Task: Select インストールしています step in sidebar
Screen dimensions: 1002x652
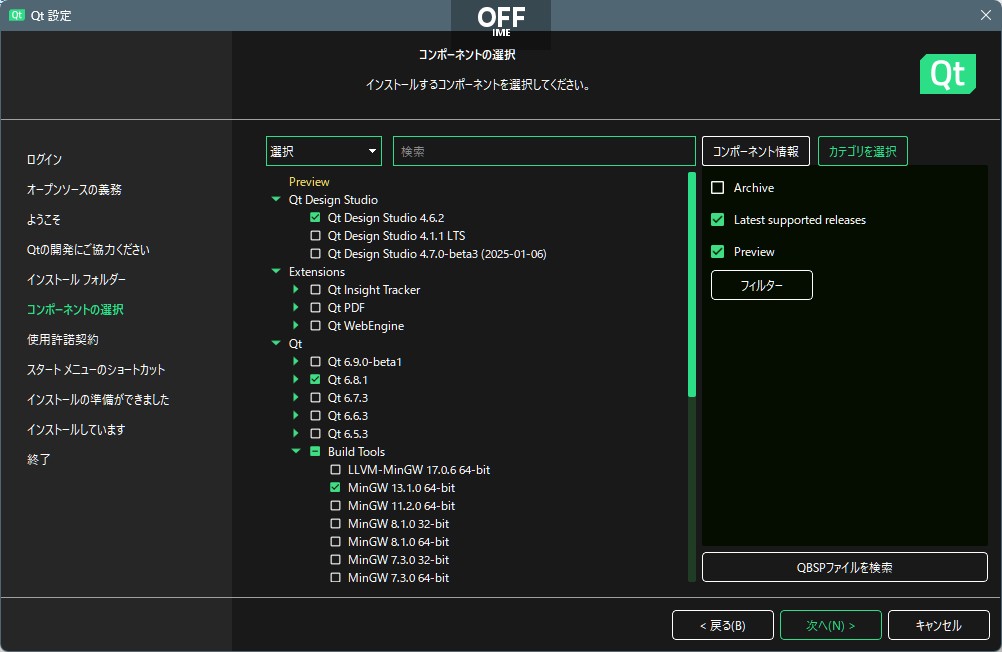Action: pyautogui.click(x=76, y=430)
